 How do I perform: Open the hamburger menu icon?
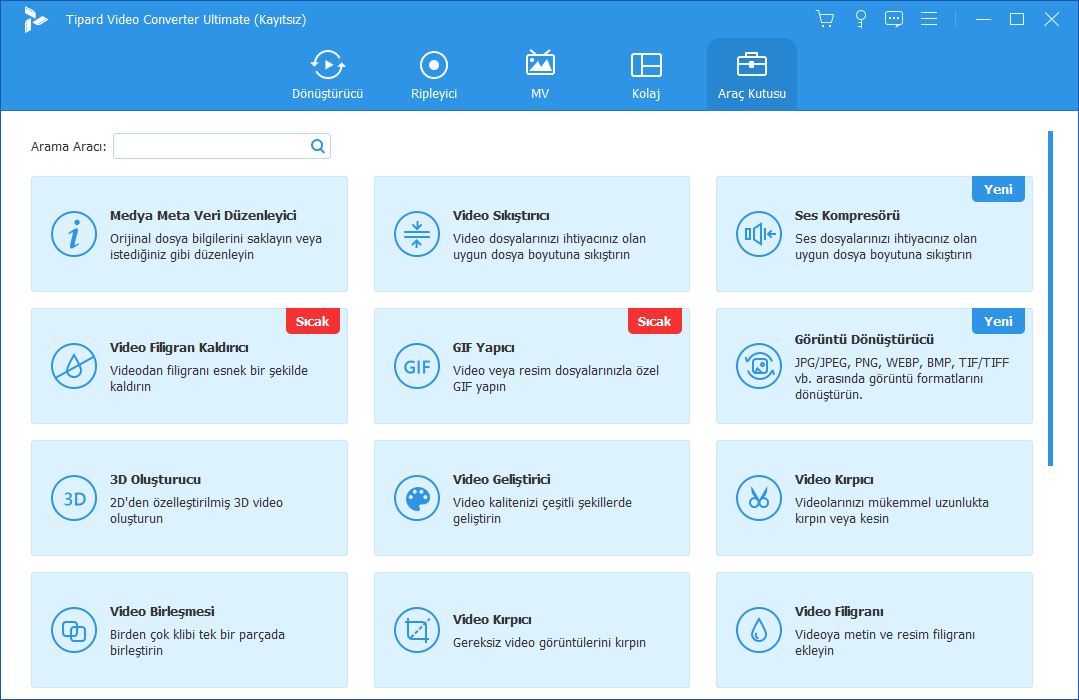point(929,19)
